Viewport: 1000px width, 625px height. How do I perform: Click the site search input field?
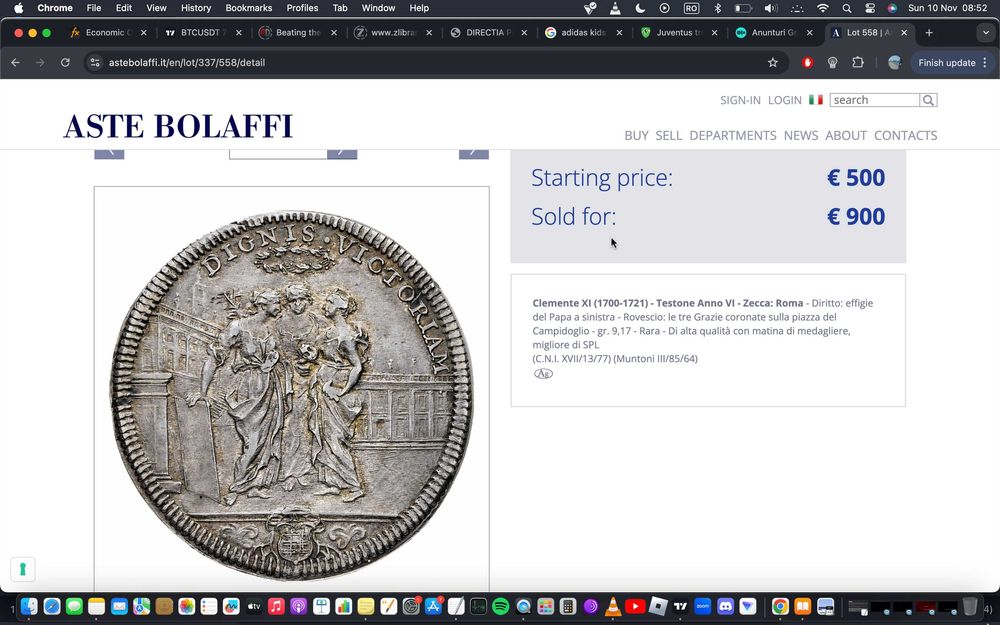tap(874, 100)
